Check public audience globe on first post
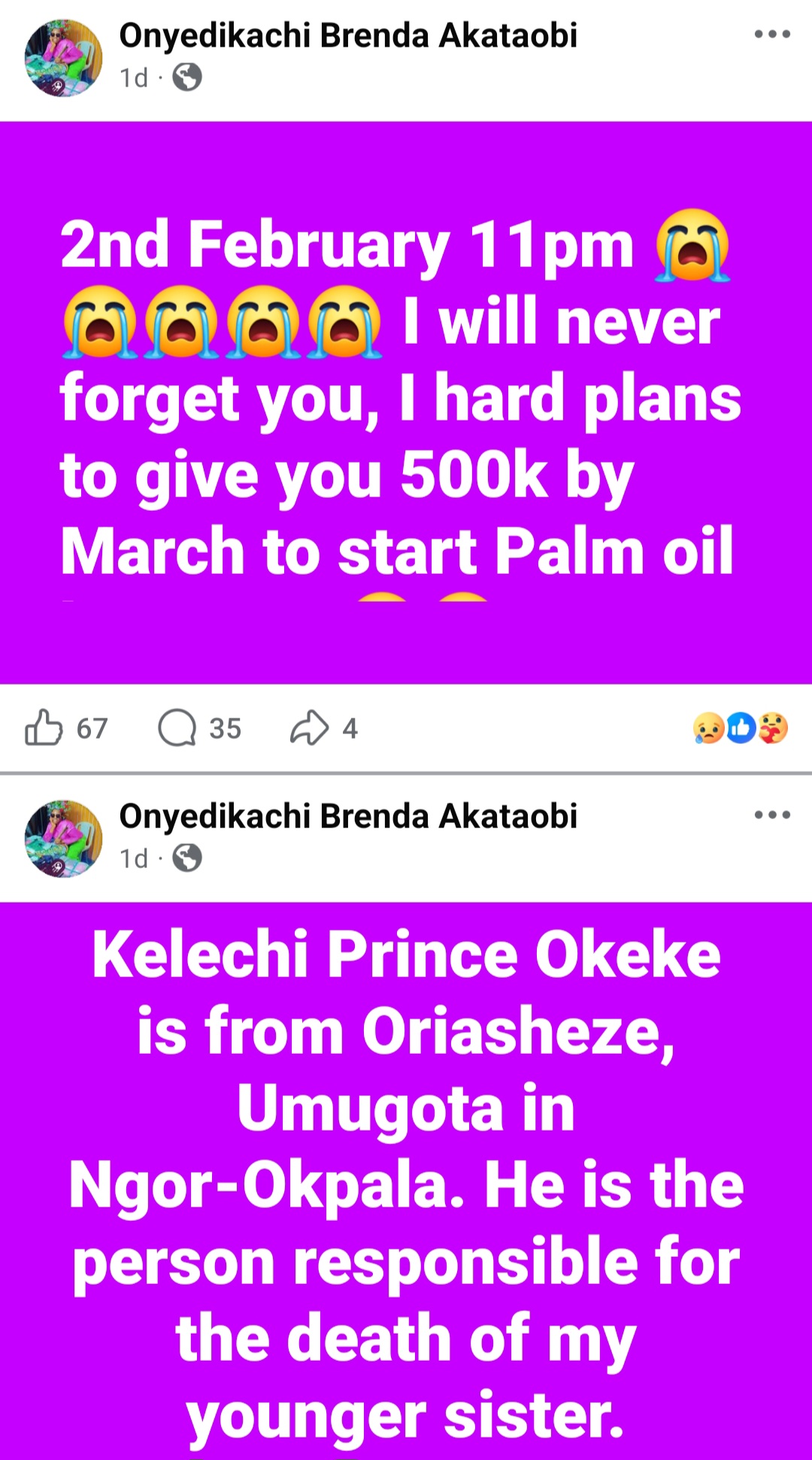The image size is (812, 1460). tap(187, 77)
